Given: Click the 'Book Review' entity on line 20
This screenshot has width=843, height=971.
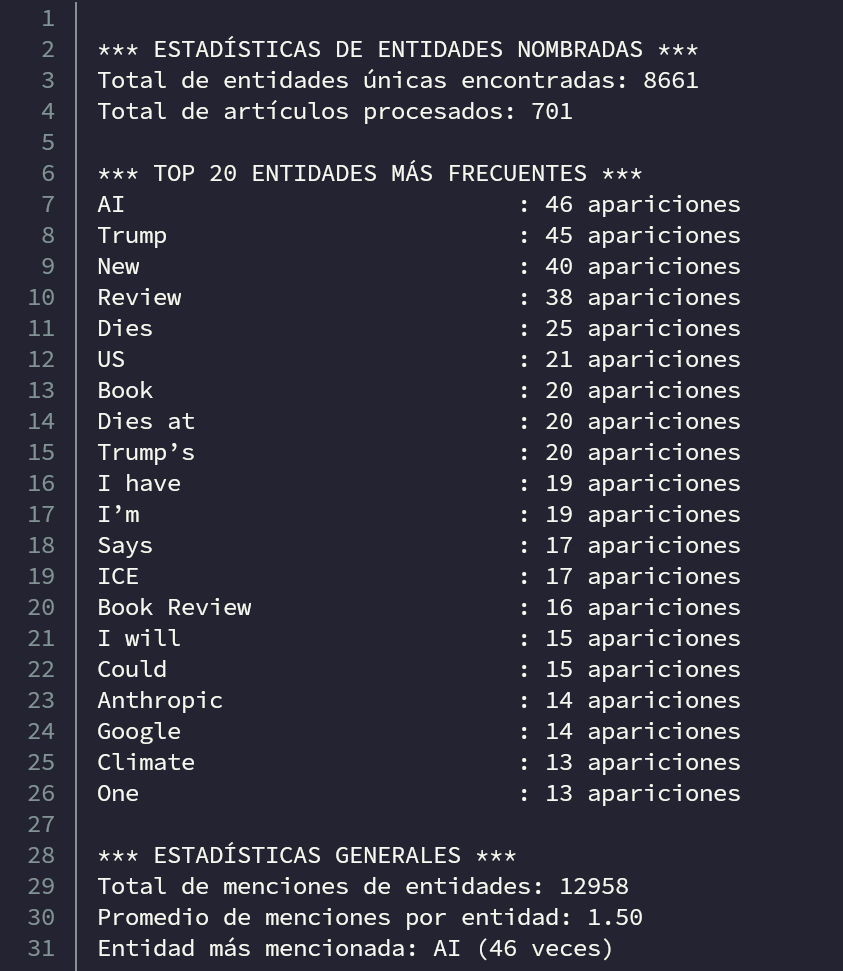Looking at the screenshot, I should 174,607.
